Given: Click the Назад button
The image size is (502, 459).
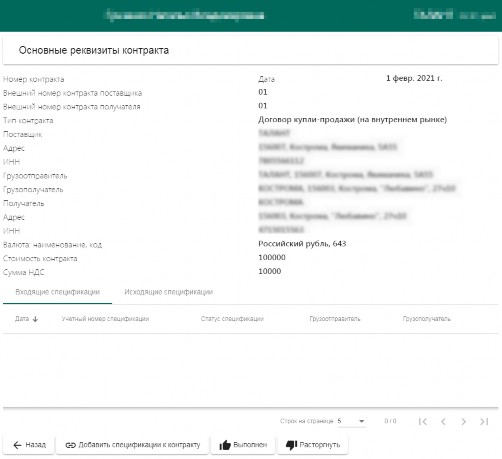Looking at the screenshot, I should click(29, 445).
